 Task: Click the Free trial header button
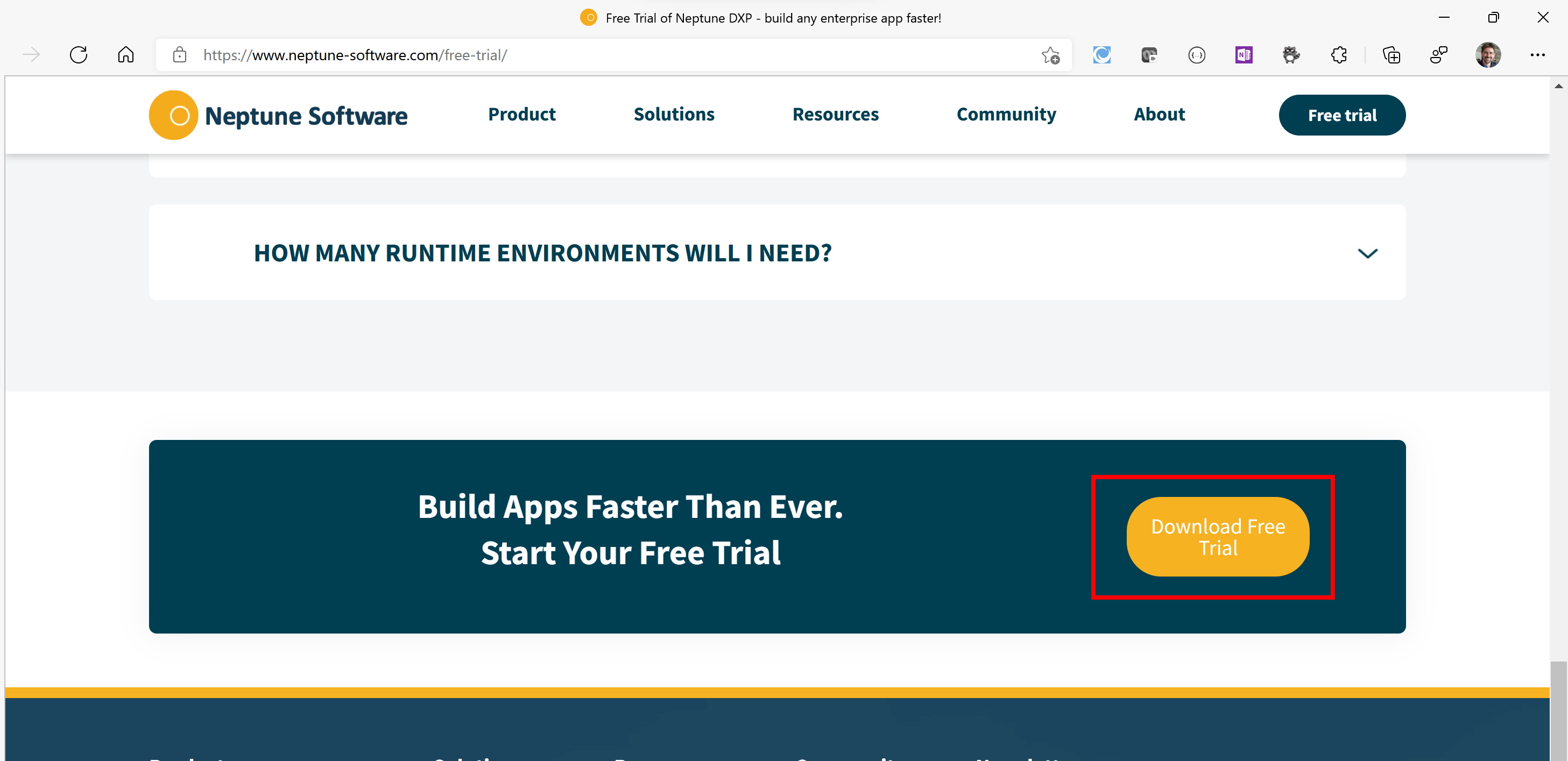(1341, 115)
